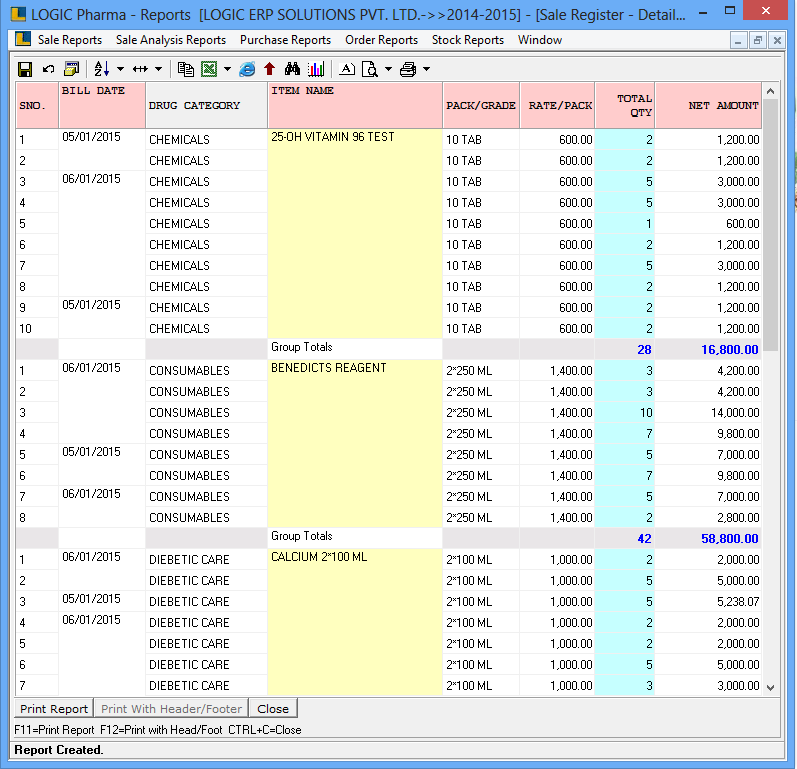Click the TOTAL QTY column header
Image resolution: width=797 pixels, height=769 pixels.
pyautogui.click(x=625, y=105)
